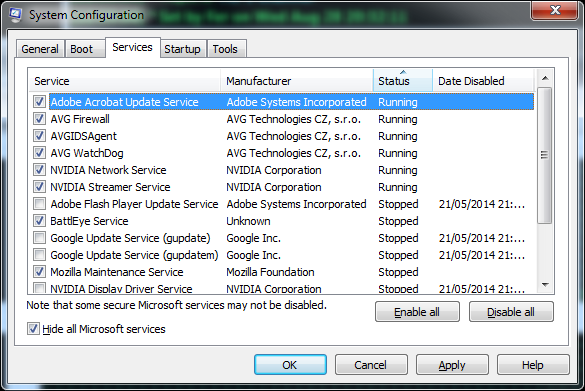Uncheck NVIDIA Network Service checkbox

(x=40, y=170)
